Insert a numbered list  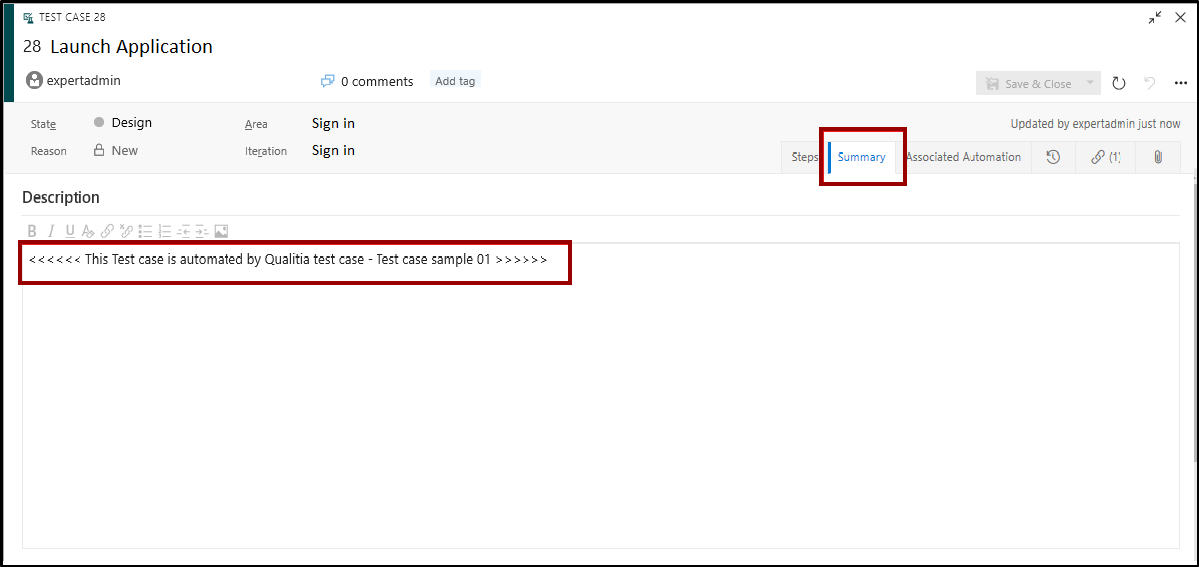pos(165,231)
